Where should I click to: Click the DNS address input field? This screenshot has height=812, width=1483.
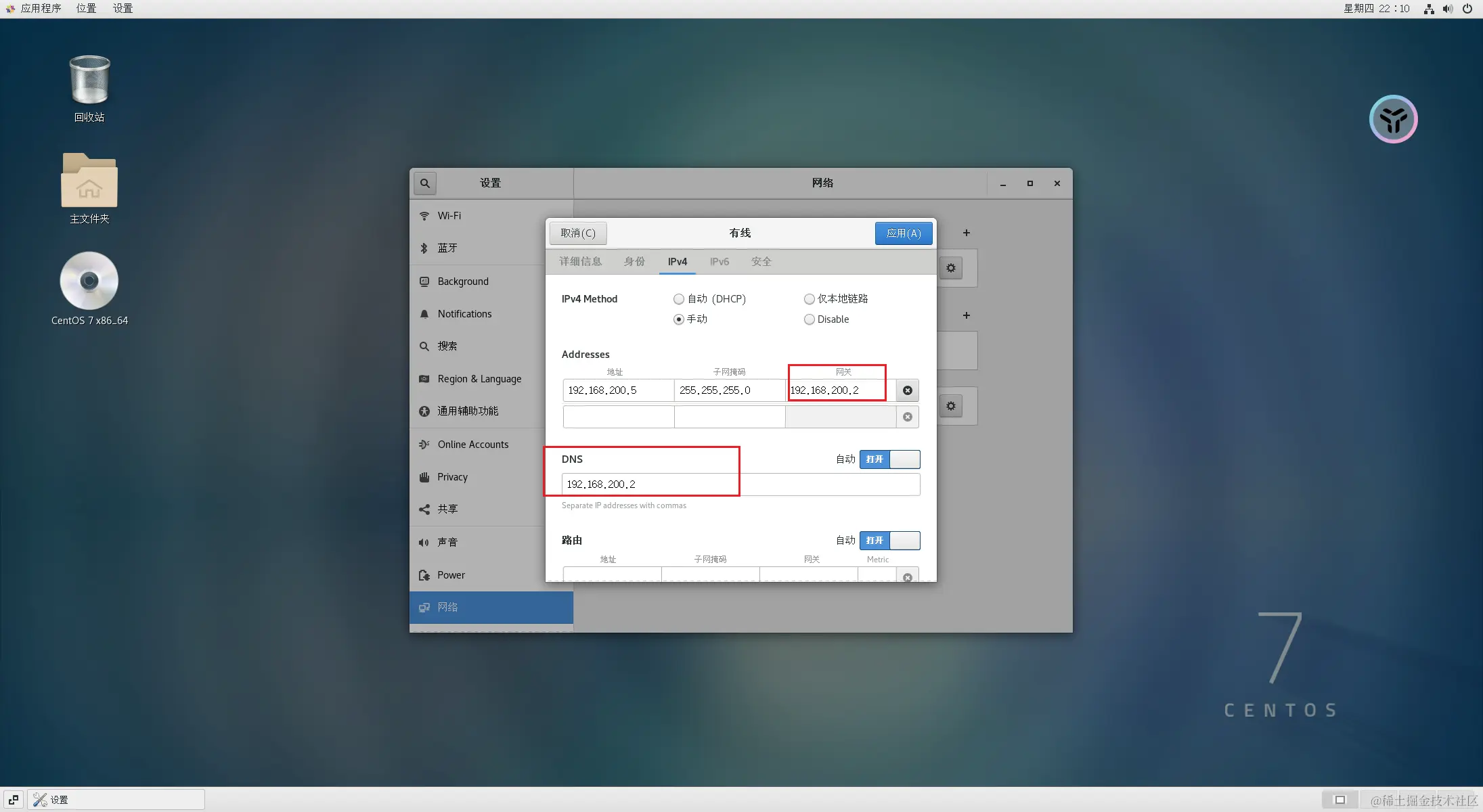click(x=740, y=484)
